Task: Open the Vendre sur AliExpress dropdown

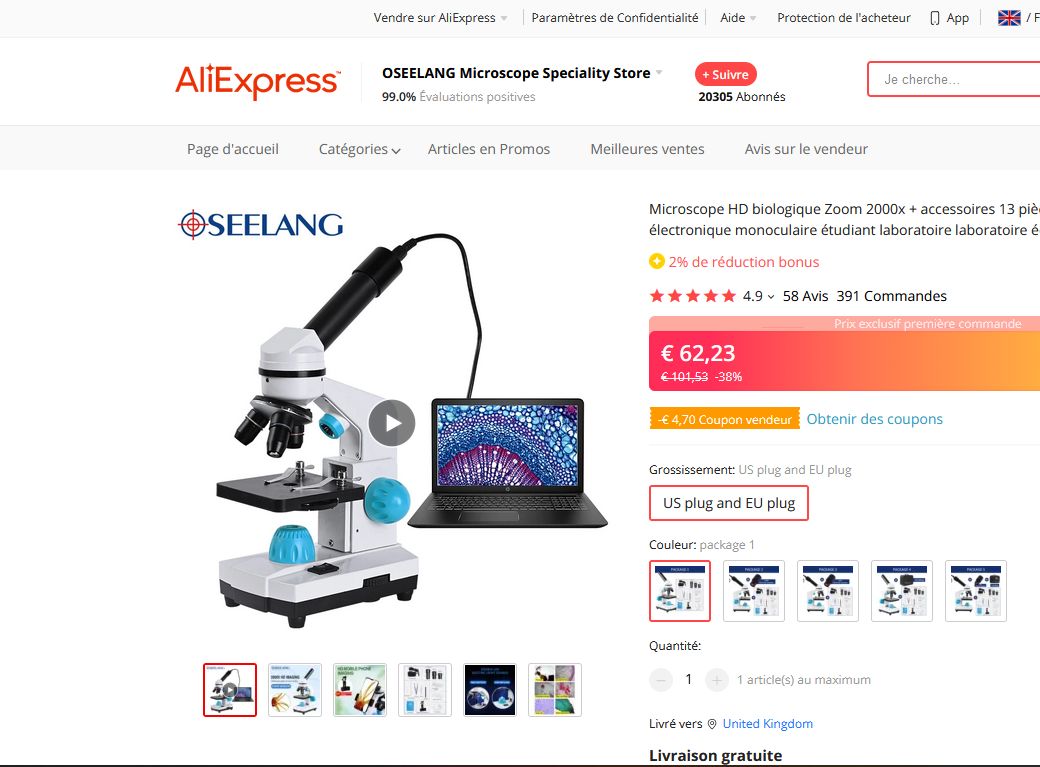Action: (x=440, y=18)
